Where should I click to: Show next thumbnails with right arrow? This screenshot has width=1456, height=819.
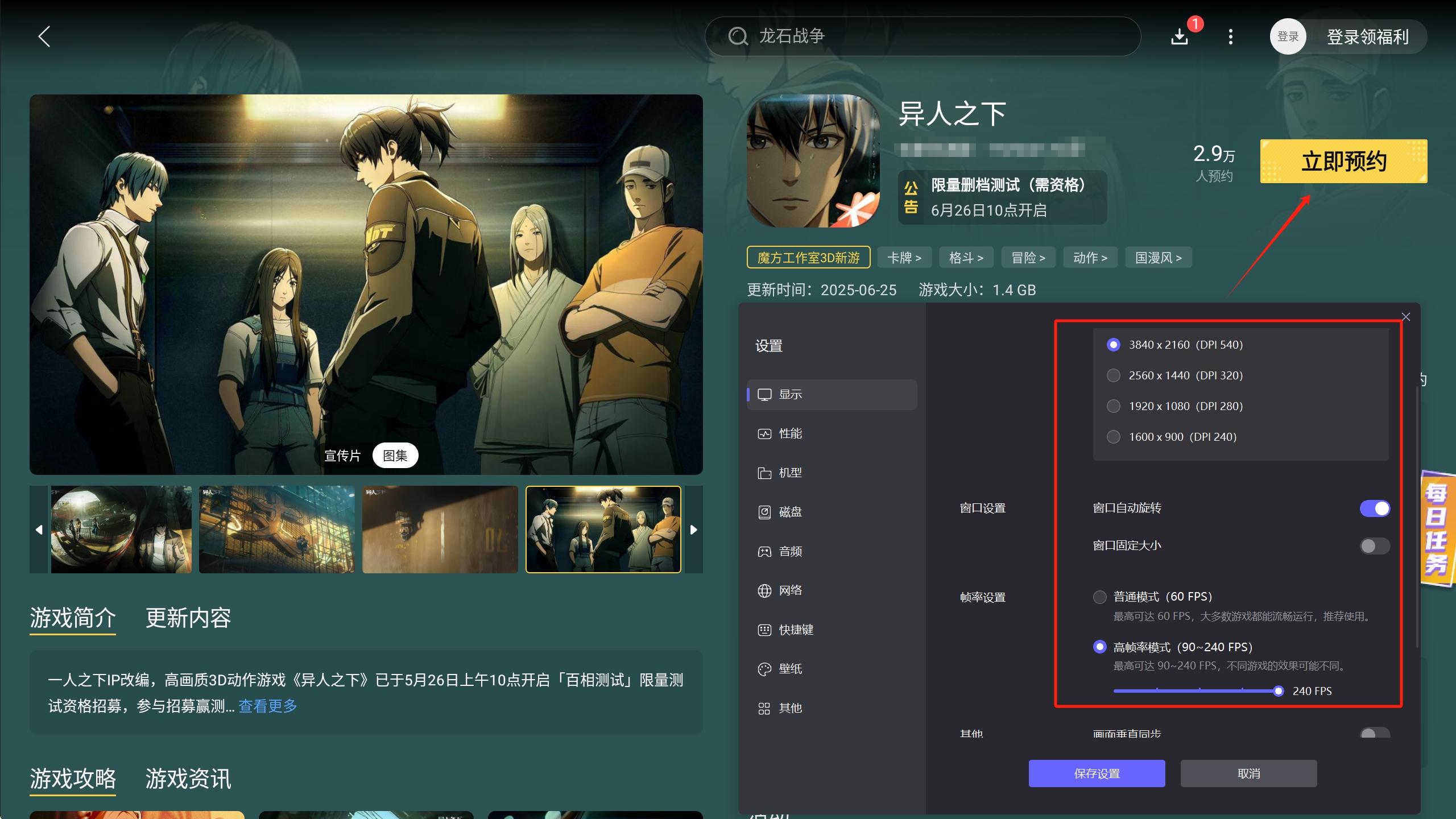tap(693, 530)
